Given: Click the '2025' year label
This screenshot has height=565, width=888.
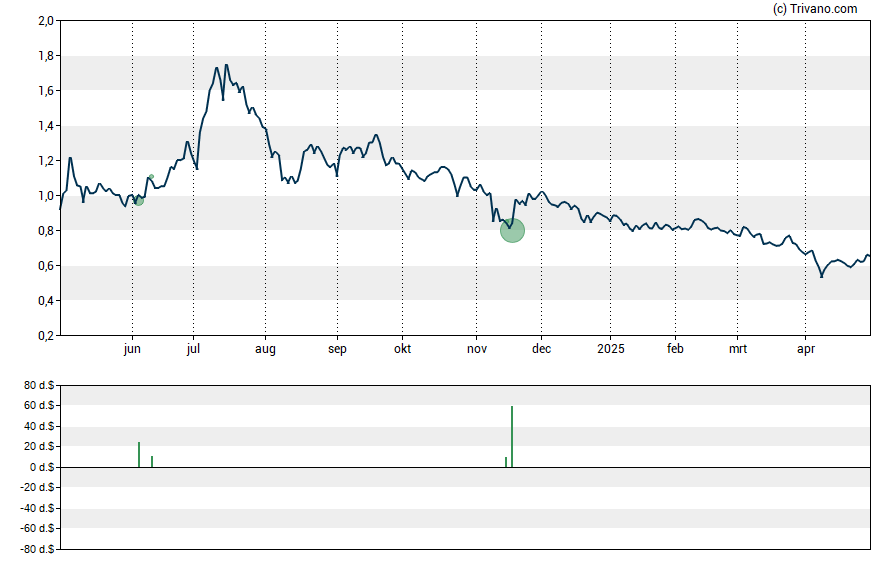Looking at the screenshot, I should click(x=610, y=349).
